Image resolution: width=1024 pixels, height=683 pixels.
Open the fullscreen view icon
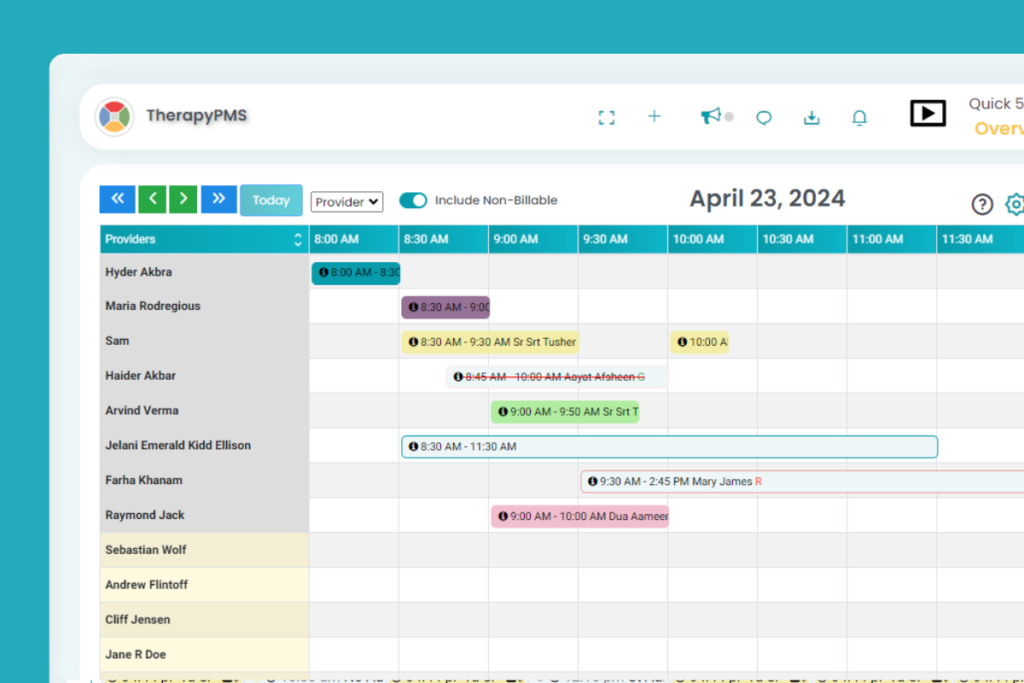[606, 117]
